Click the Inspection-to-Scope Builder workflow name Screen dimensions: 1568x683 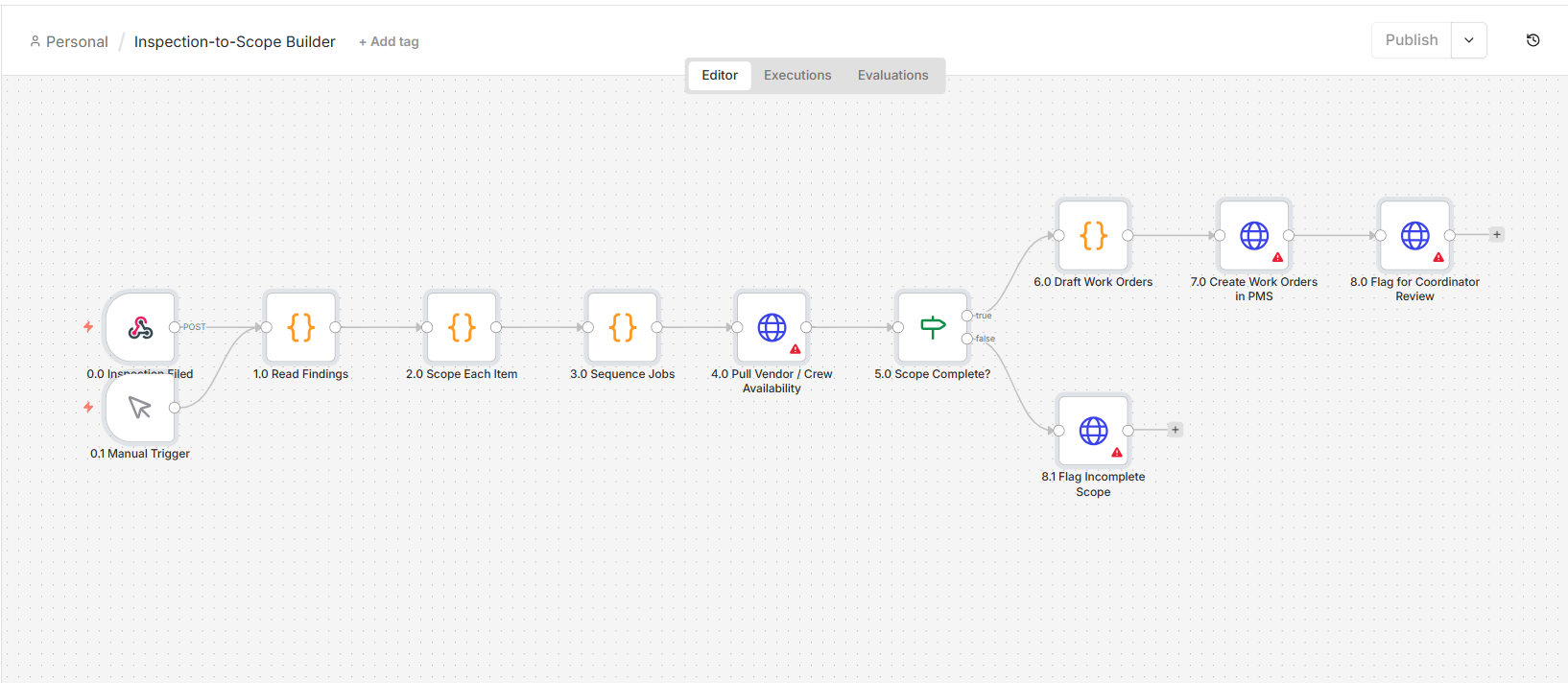coord(235,42)
